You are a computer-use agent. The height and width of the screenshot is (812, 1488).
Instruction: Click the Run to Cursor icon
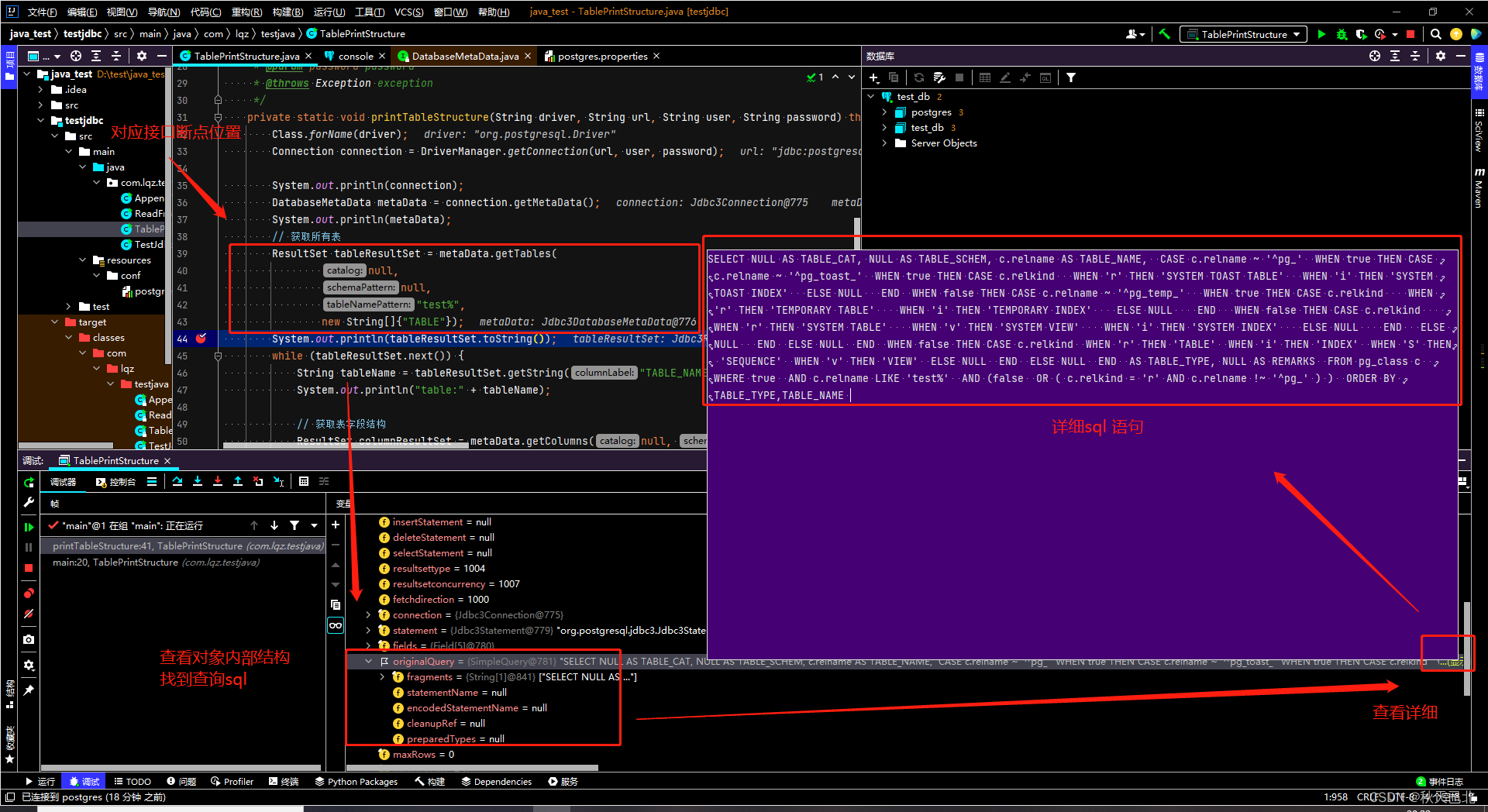click(279, 481)
